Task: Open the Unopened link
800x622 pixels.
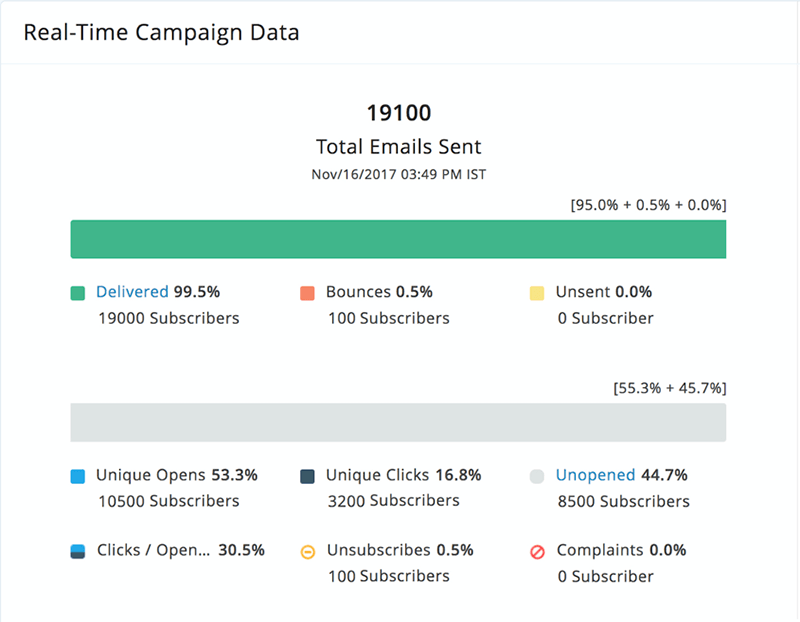Action: [x=594, y=476]
